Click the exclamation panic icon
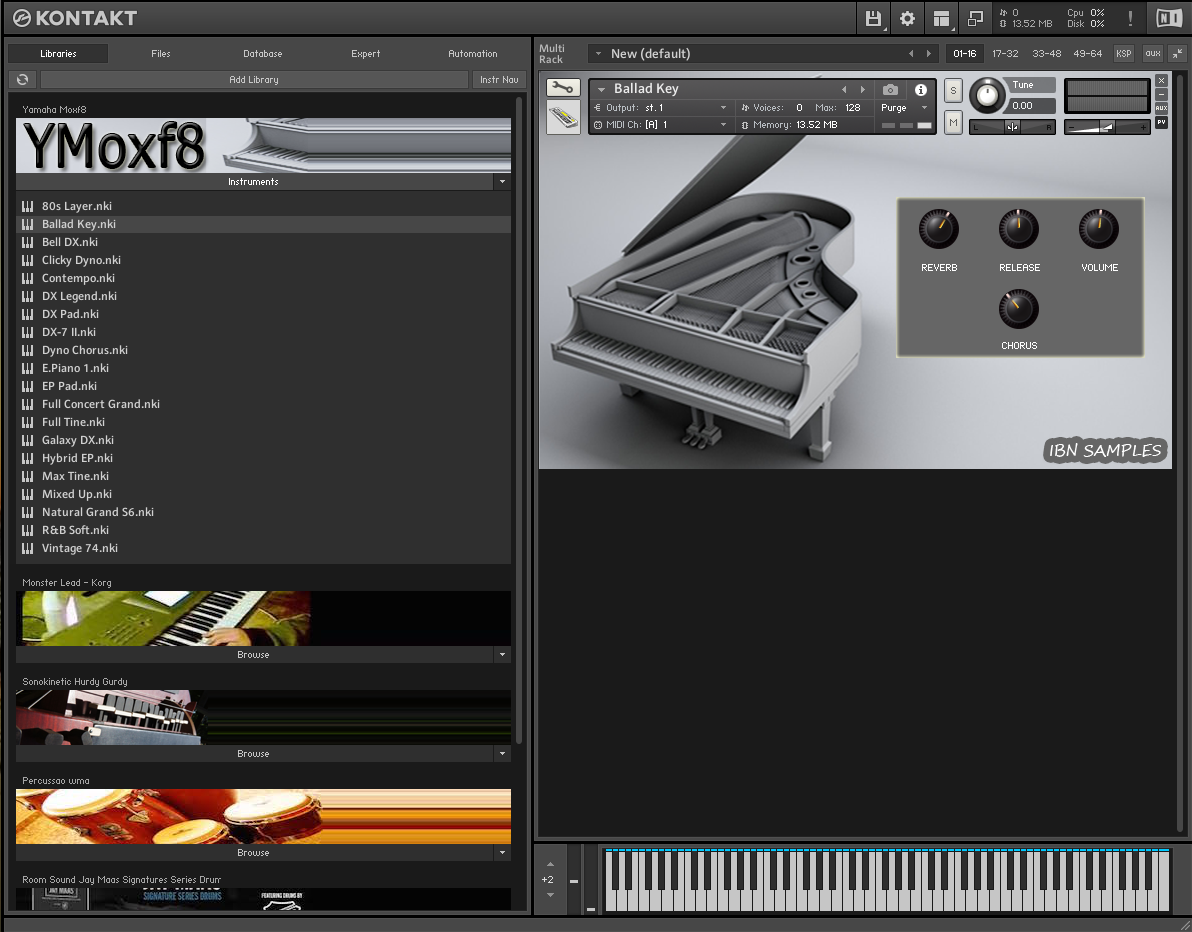Screen dimensions: 1192x932 click(x=1130, y=18)
